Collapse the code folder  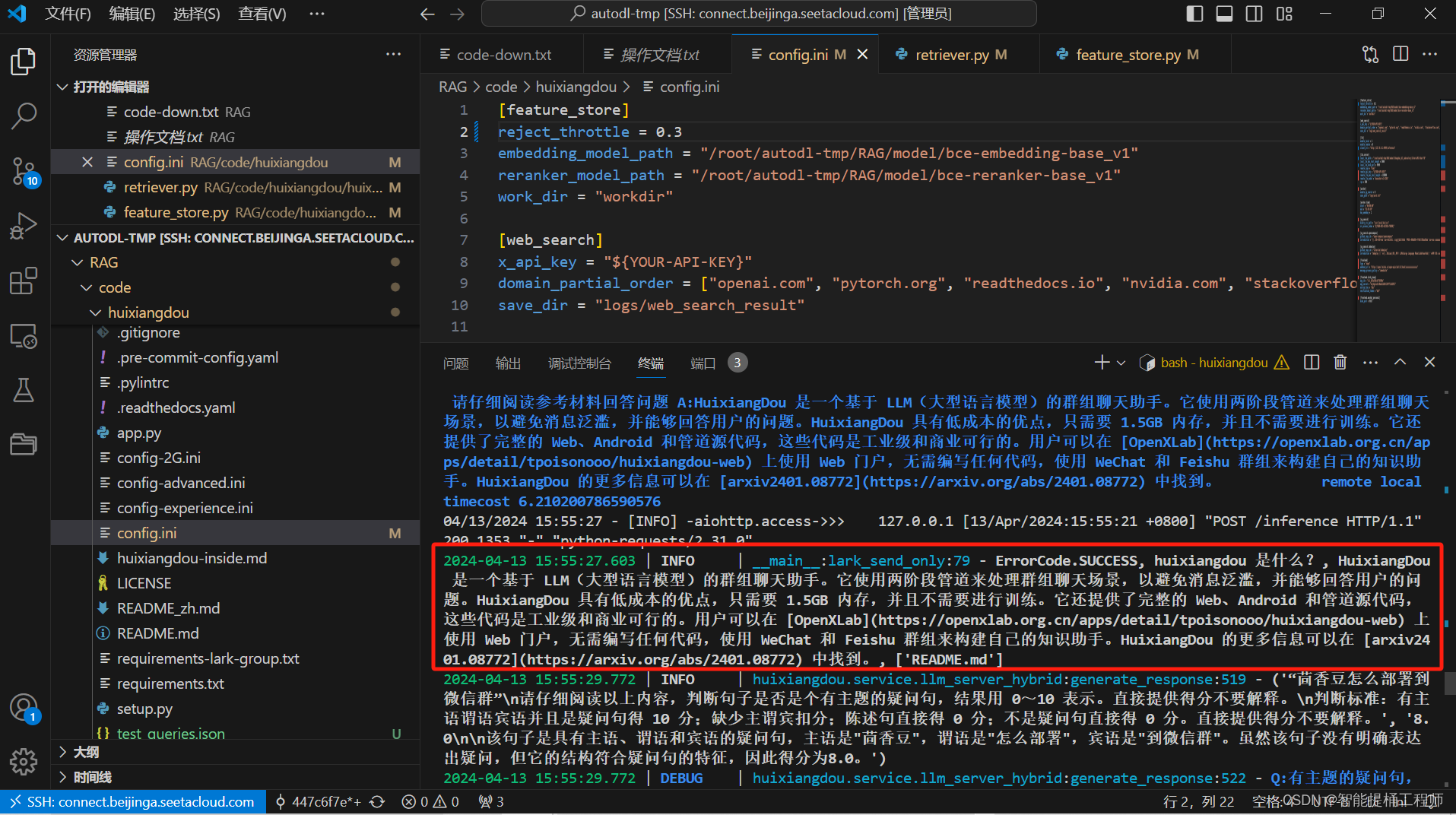pos(236,287)
